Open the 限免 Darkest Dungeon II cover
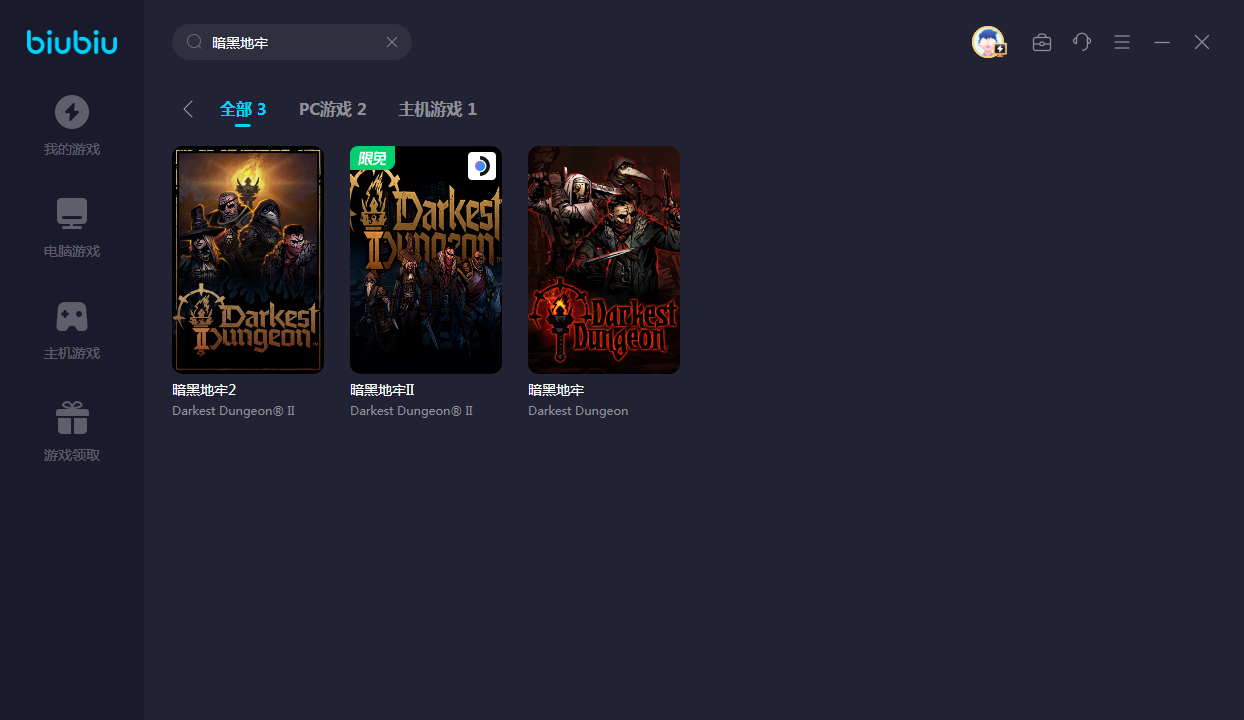Image resolution: width=1244 pixels, height=720 pixels. [x=426, y=260]
